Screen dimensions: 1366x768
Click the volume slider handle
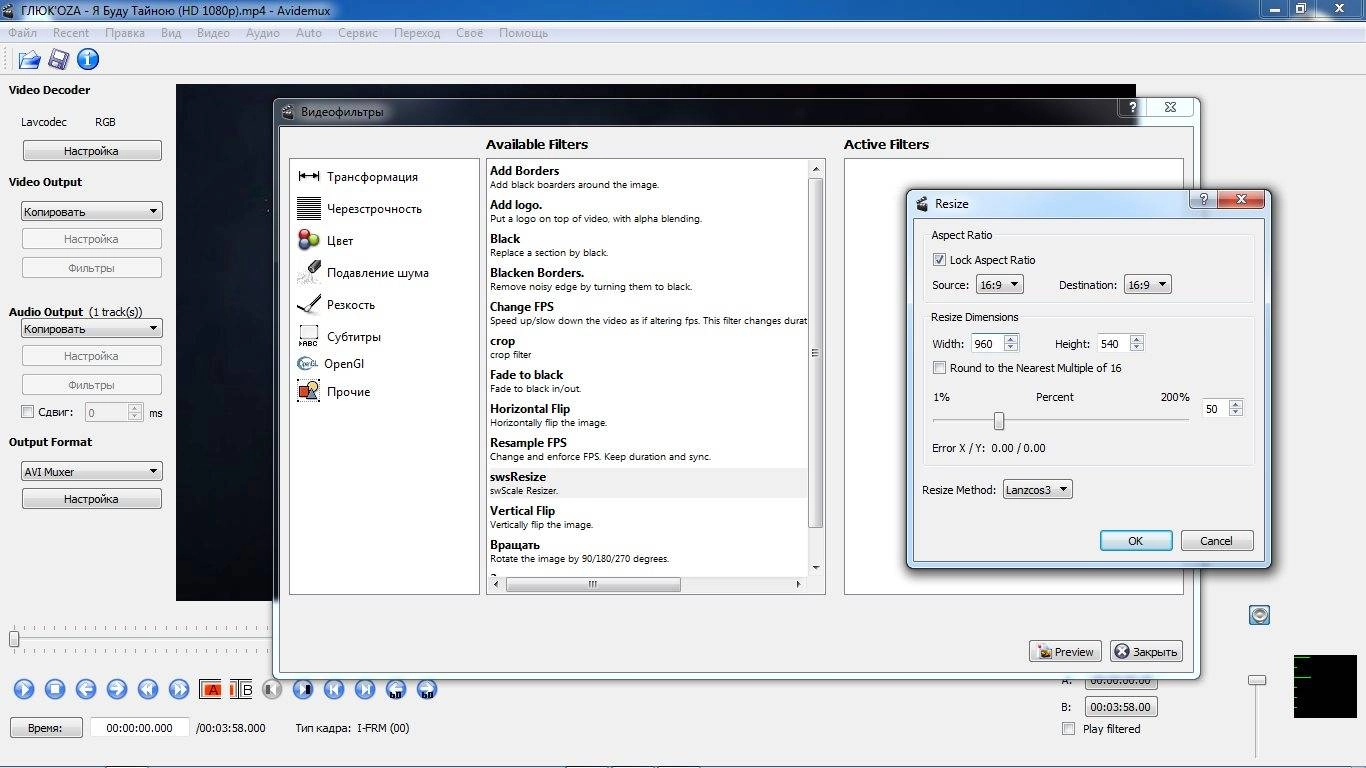[1257, 680]
